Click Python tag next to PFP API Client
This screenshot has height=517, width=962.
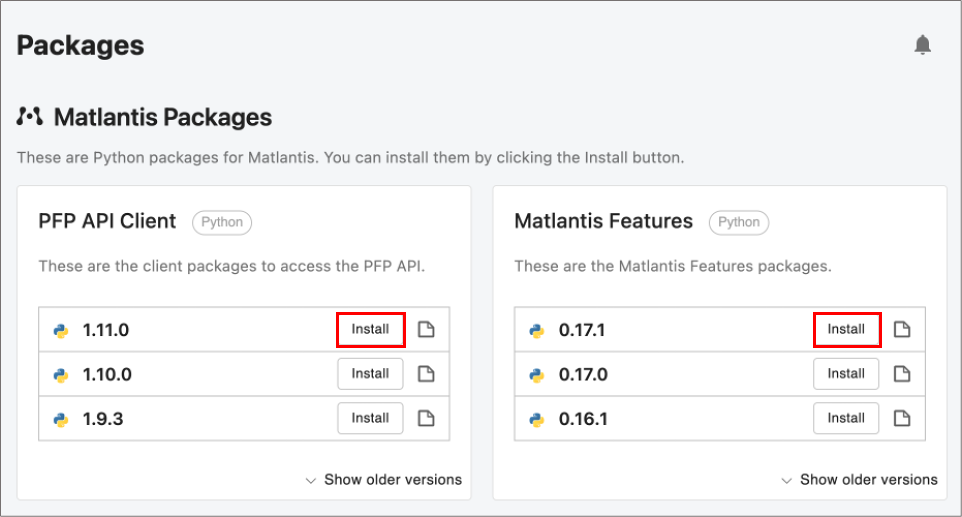tap(222, 222)
